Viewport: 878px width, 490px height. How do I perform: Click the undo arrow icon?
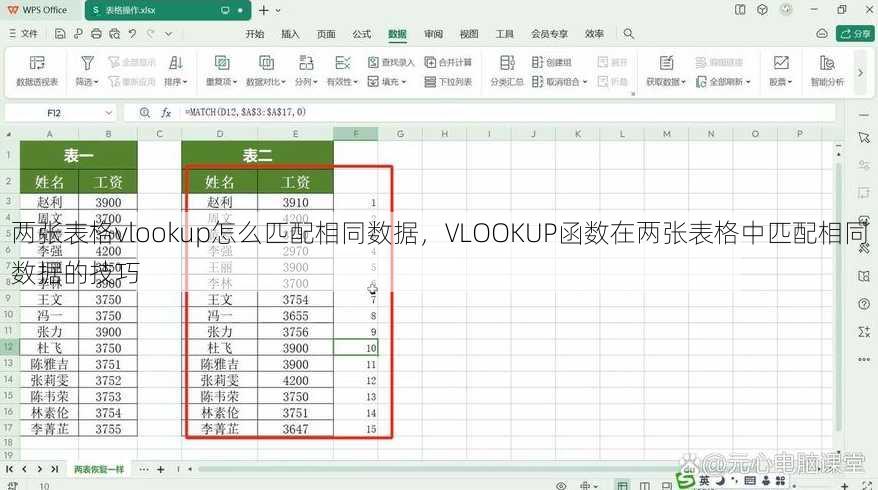(132, 34)
